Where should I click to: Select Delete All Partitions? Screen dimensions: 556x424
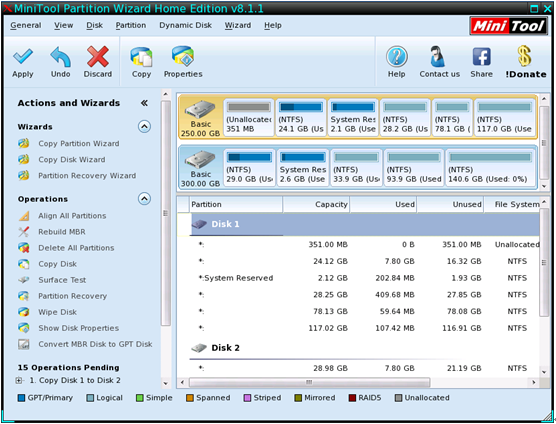click(x=76, y=248)
